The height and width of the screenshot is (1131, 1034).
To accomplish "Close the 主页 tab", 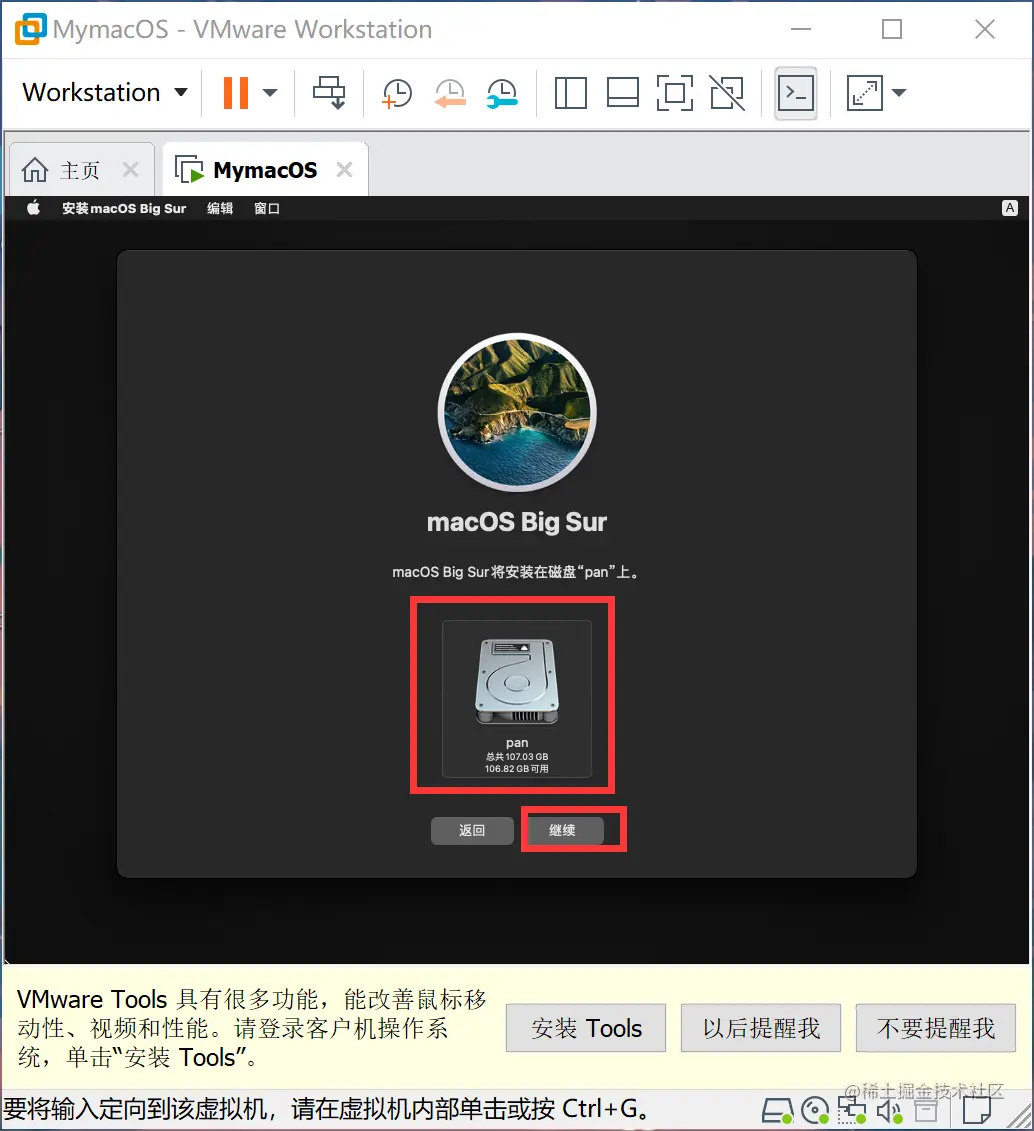I will coord(131,170).
